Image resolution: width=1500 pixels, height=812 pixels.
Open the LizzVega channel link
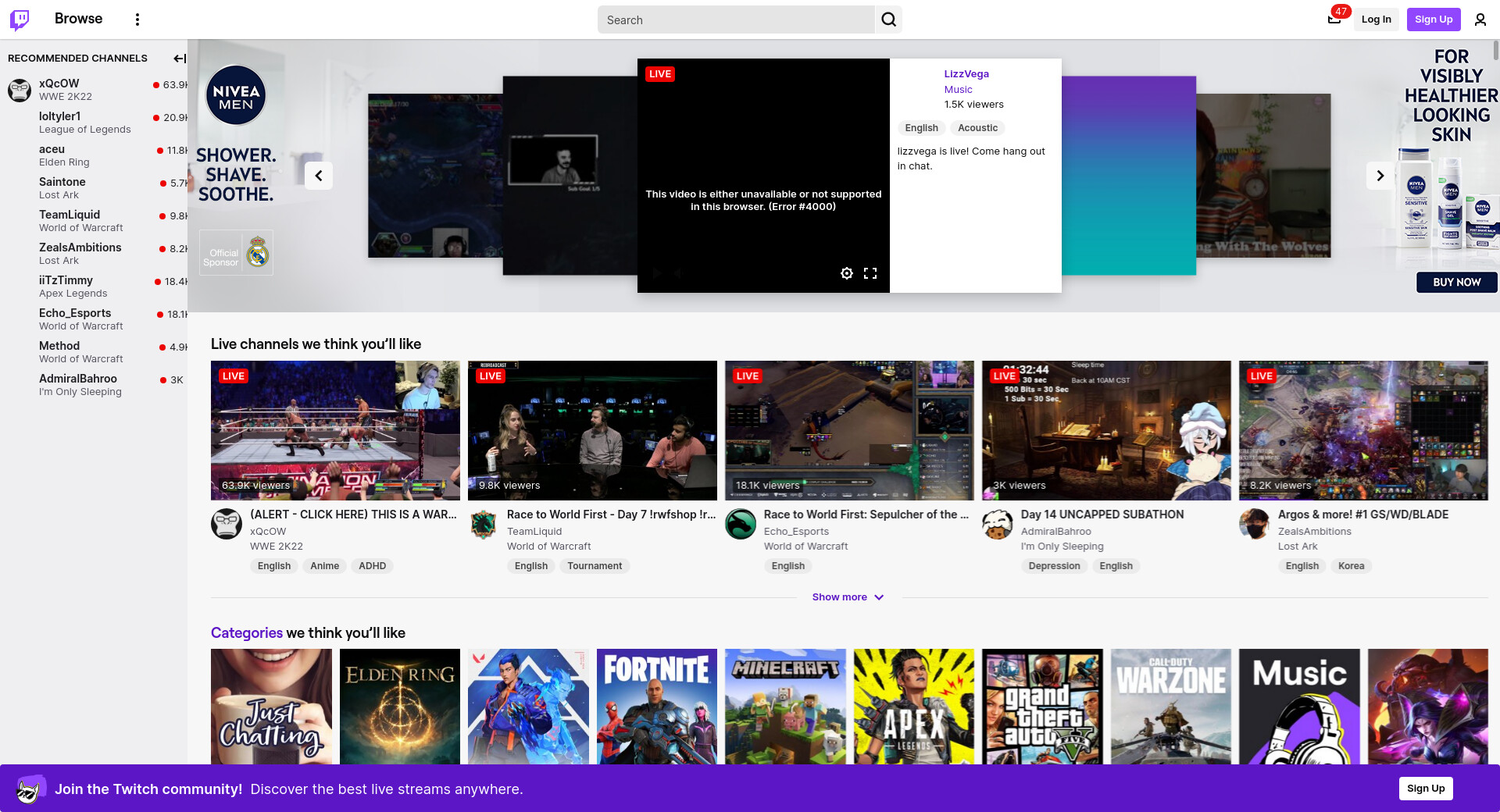pyautogui.click(x=966, y=74)
